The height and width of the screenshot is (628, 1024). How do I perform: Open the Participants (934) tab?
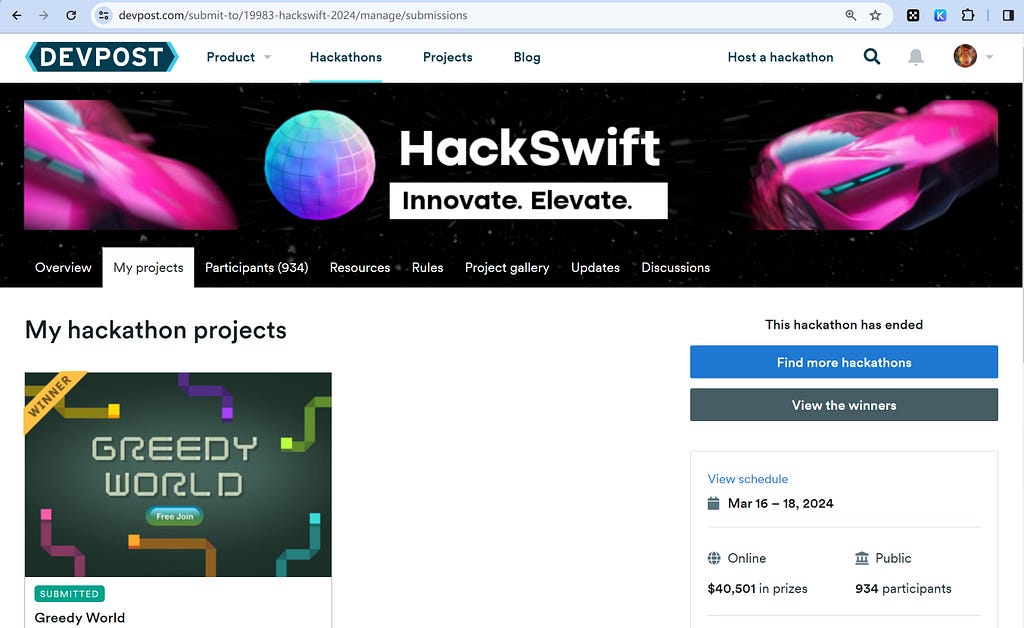(x=257, y=268)
